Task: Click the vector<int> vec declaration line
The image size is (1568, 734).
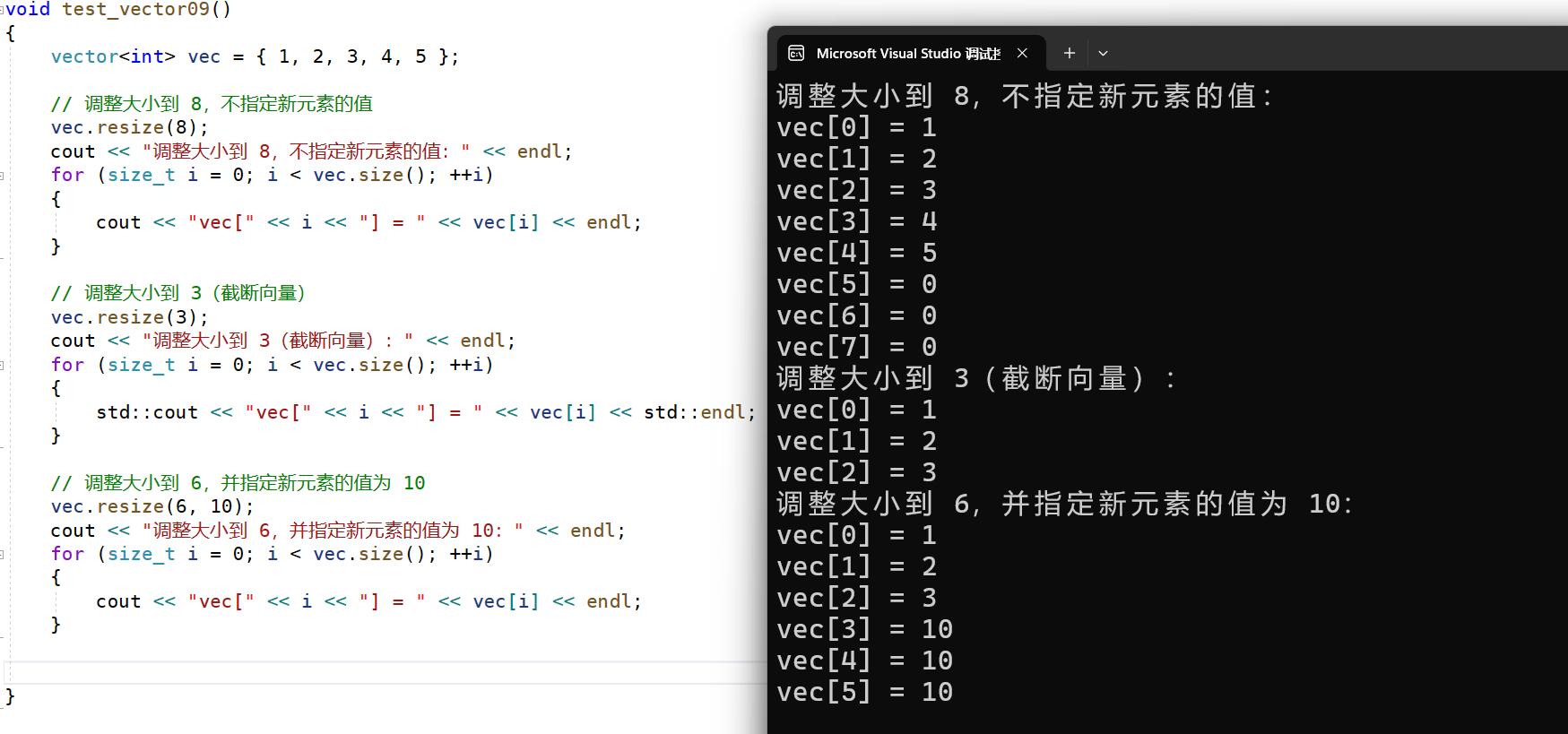Action: [255, 56]
